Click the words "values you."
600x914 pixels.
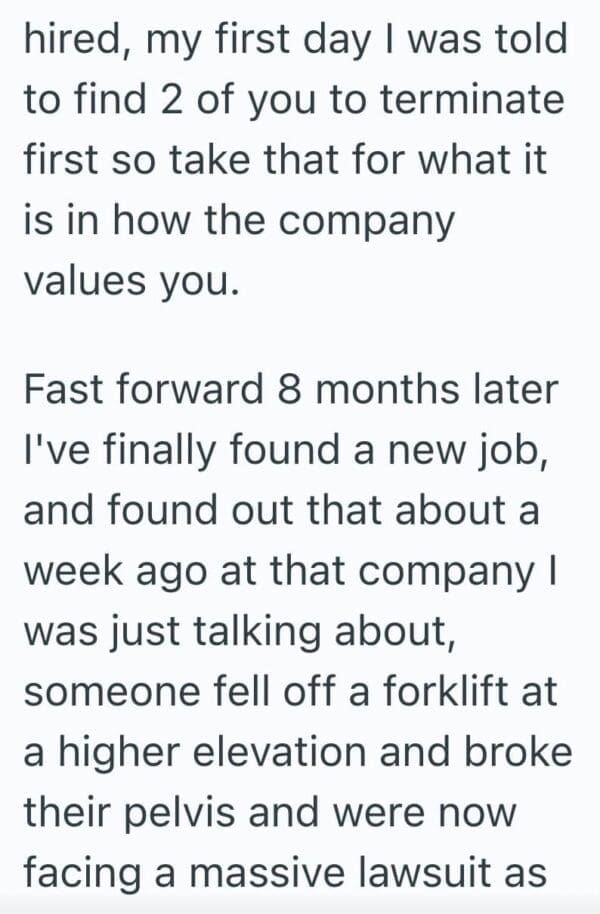coord(131,281)
